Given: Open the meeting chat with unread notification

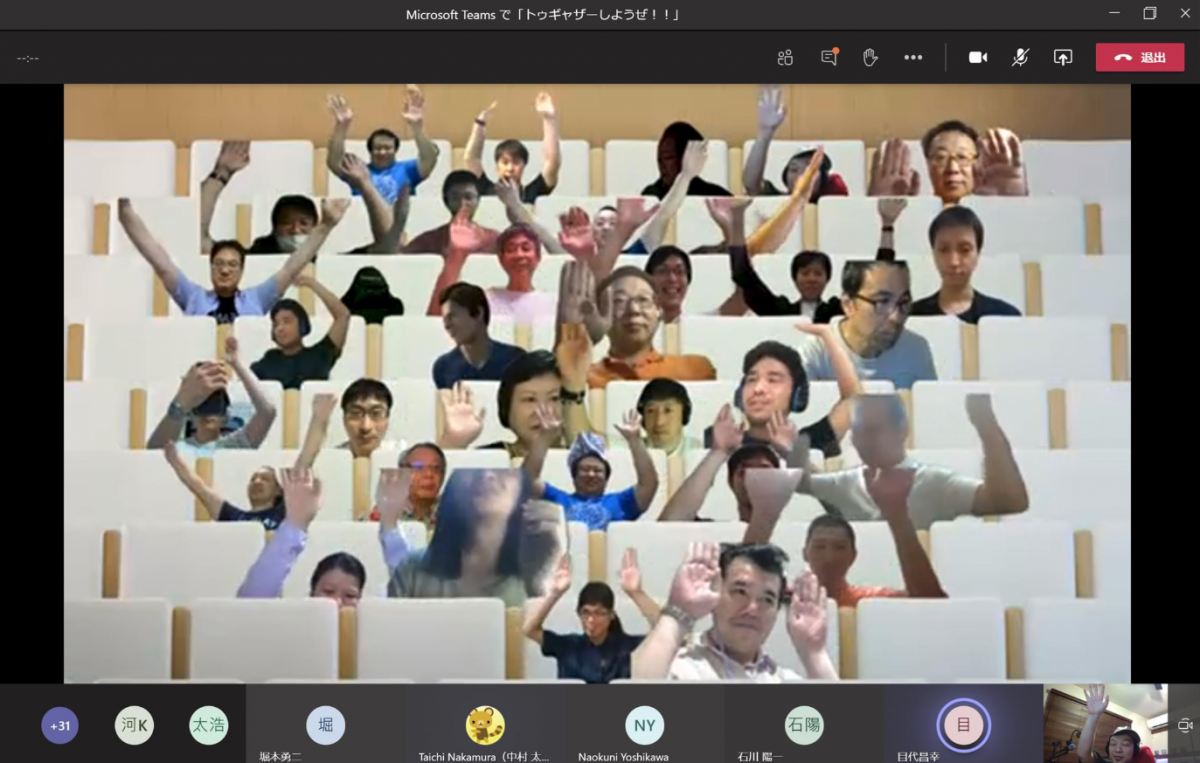Looking at the screenshot, I should pos(827,57).
